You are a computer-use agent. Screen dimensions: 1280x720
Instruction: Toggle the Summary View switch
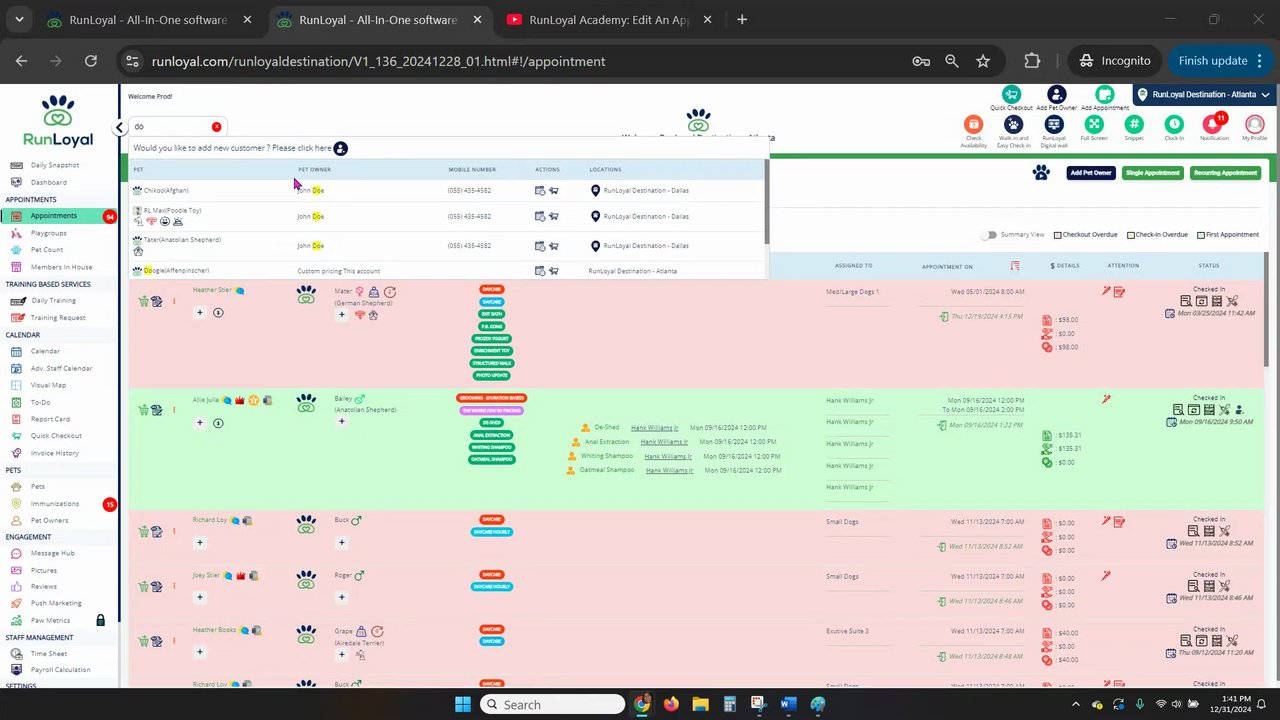[x=989, y=235]
